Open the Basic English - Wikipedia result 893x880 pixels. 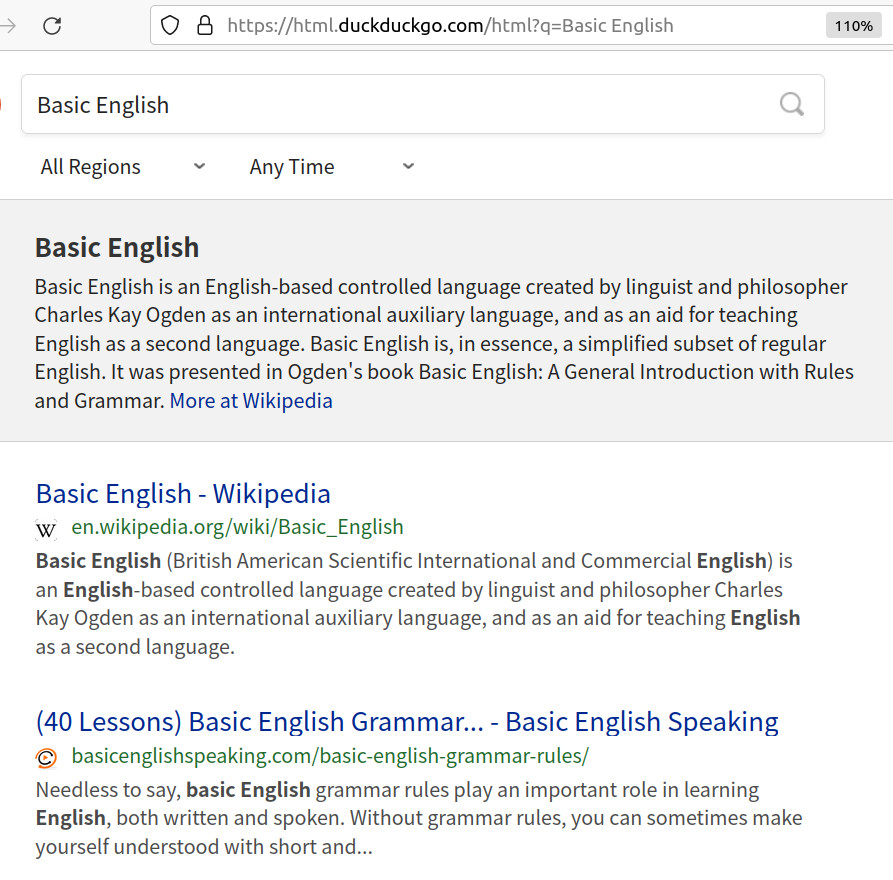pyautogui.click(x=183, y=494)
